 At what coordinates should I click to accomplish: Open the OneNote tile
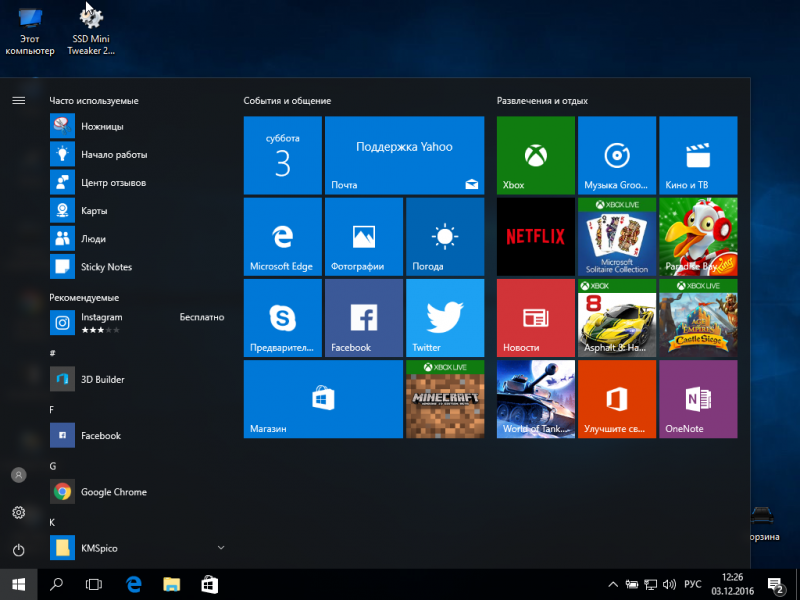point(698,399)
